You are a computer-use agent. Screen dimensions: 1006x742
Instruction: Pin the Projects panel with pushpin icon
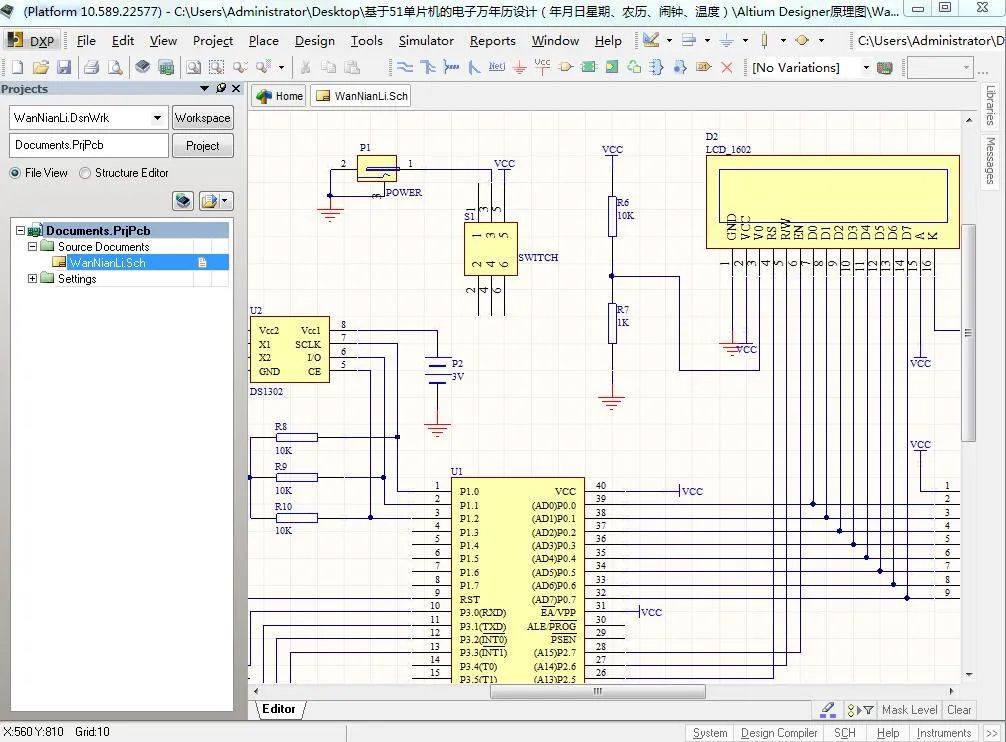(221, 89)
